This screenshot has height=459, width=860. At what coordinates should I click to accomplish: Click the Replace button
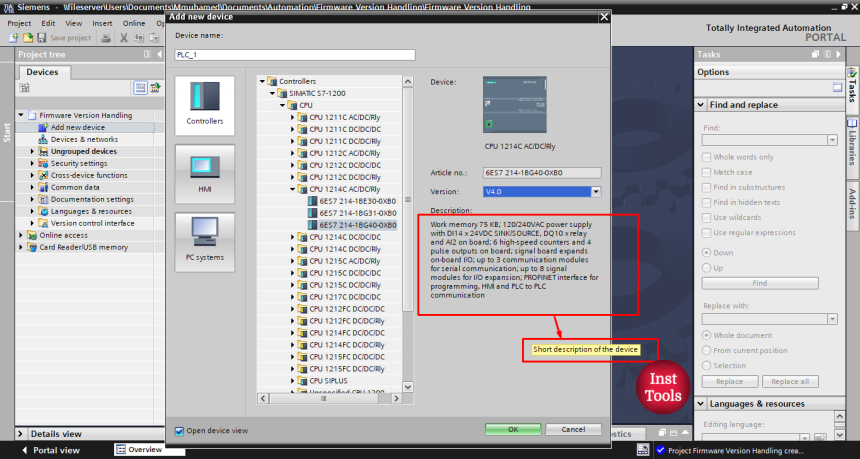click(x=729, y=382)
